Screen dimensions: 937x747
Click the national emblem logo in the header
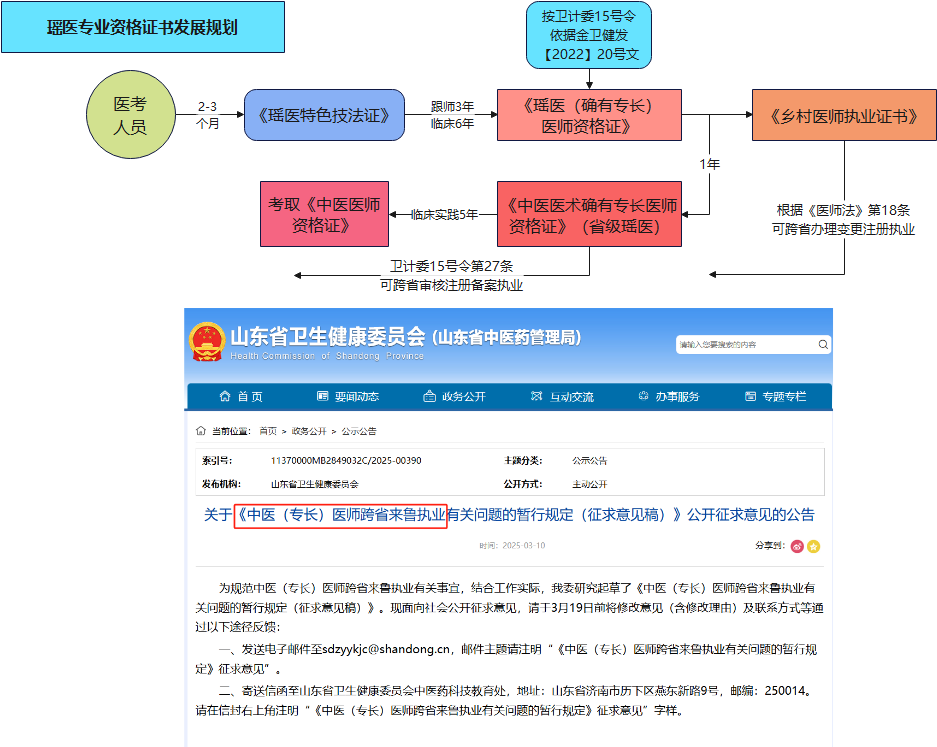[x=207, y=342]
